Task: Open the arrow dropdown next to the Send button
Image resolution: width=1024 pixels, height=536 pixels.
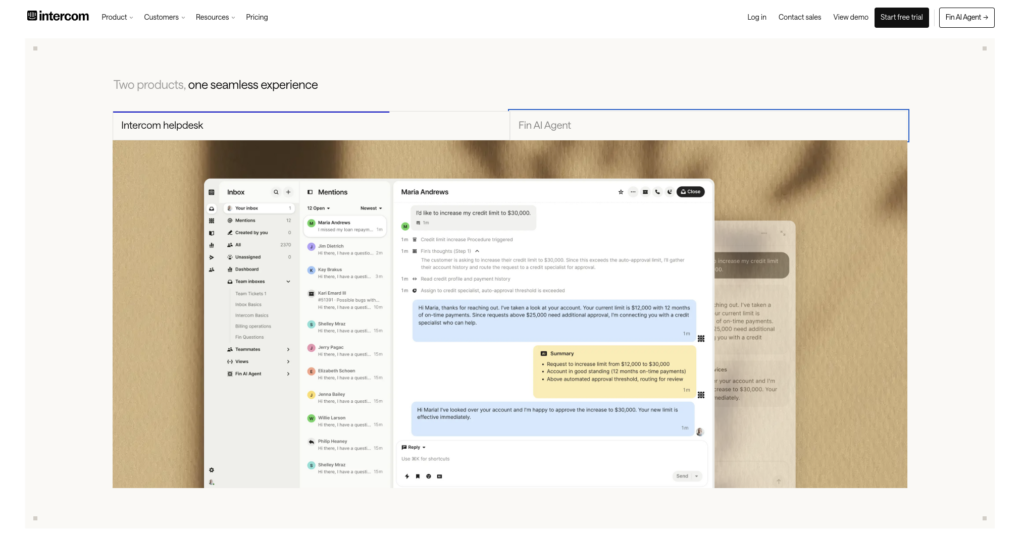Action: 696,476
